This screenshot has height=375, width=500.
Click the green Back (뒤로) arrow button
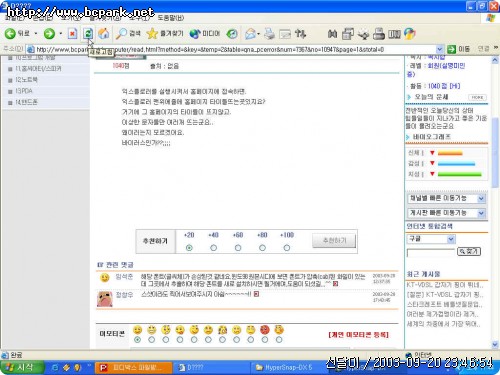tap(10, 33)
